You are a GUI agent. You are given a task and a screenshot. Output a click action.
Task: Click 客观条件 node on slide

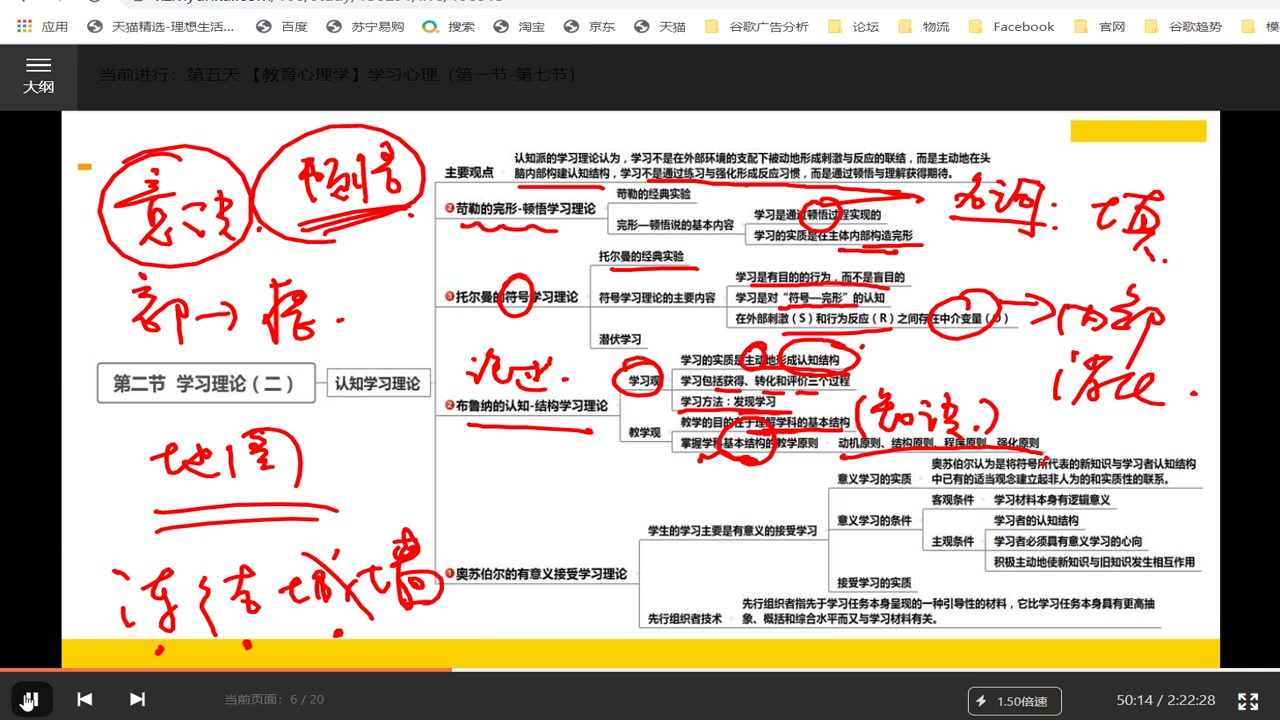pyautogui.click(x=952, y=499)
